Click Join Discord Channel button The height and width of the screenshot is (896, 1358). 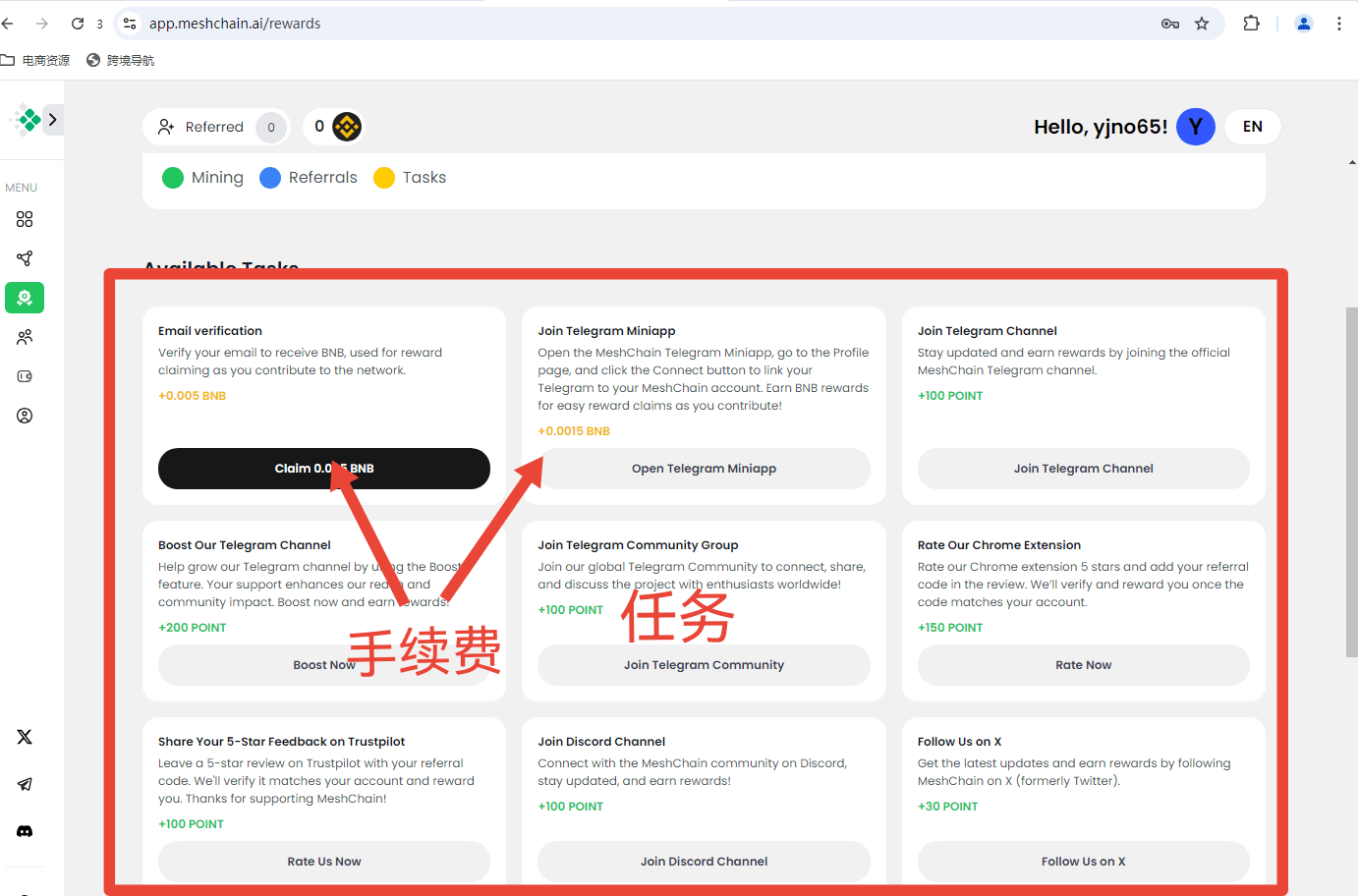click(x=704, y=862)
